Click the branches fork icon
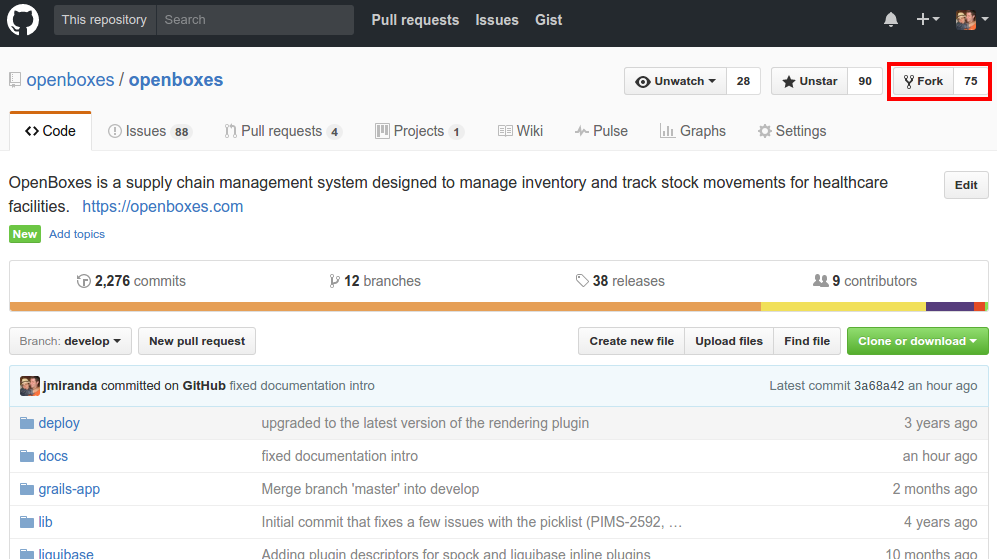997x559 pixels. 334,281
